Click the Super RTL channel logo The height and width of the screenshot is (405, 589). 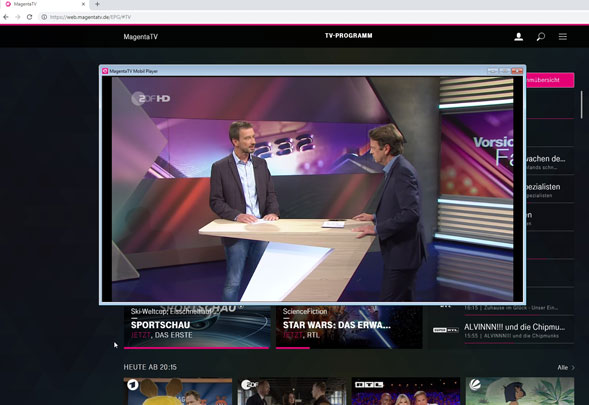(x=446, y=330)
